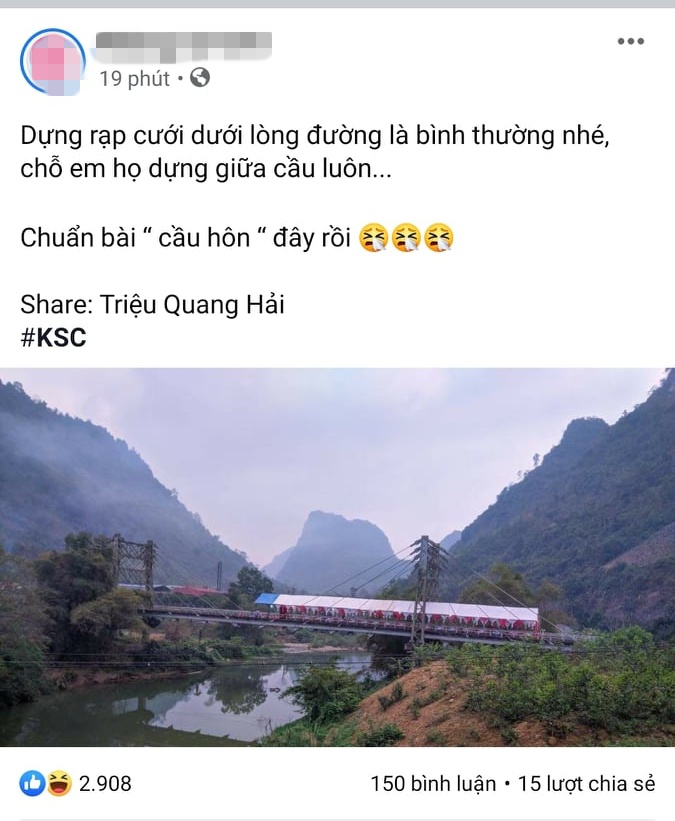675x821 pixels.
Task: Open the #KSC hashtag
Action: click(53, 337)
